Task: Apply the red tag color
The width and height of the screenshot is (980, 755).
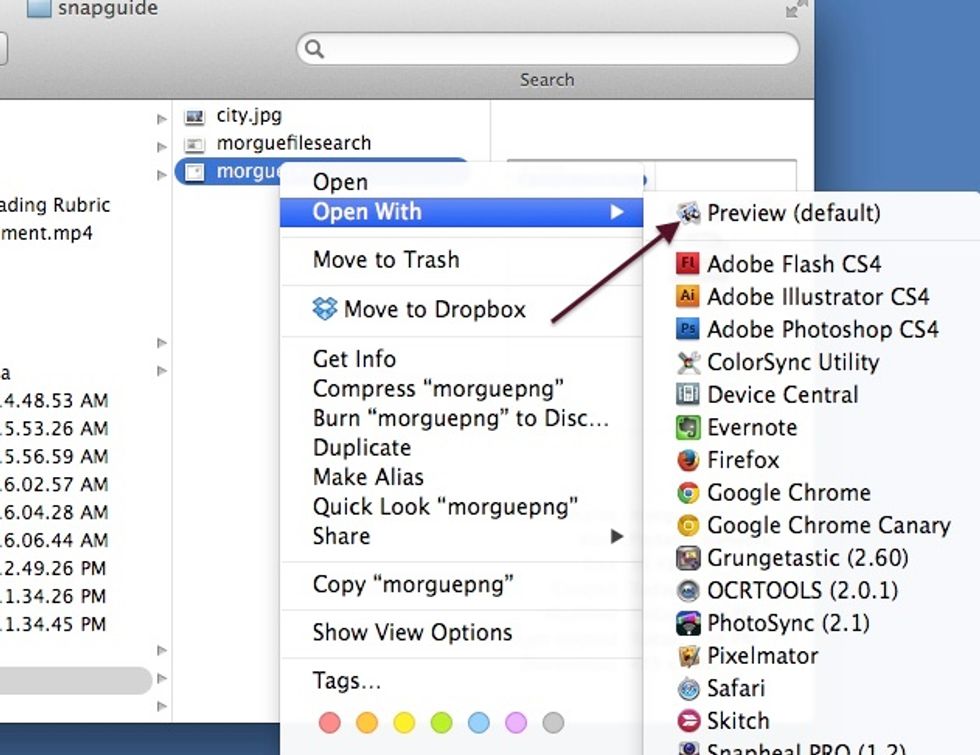Action: pos(329,722)
